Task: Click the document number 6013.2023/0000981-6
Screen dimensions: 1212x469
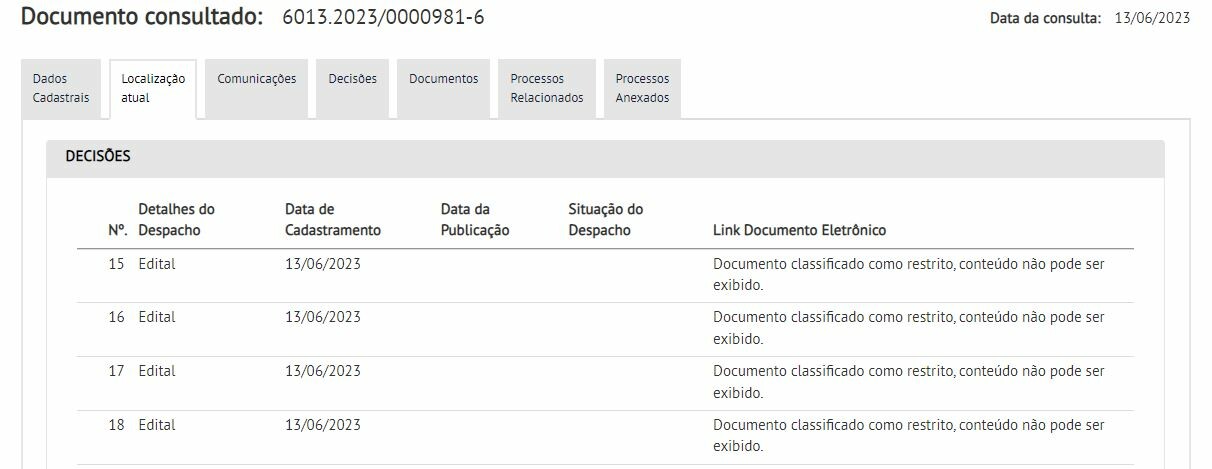Action: coord(383,18)
